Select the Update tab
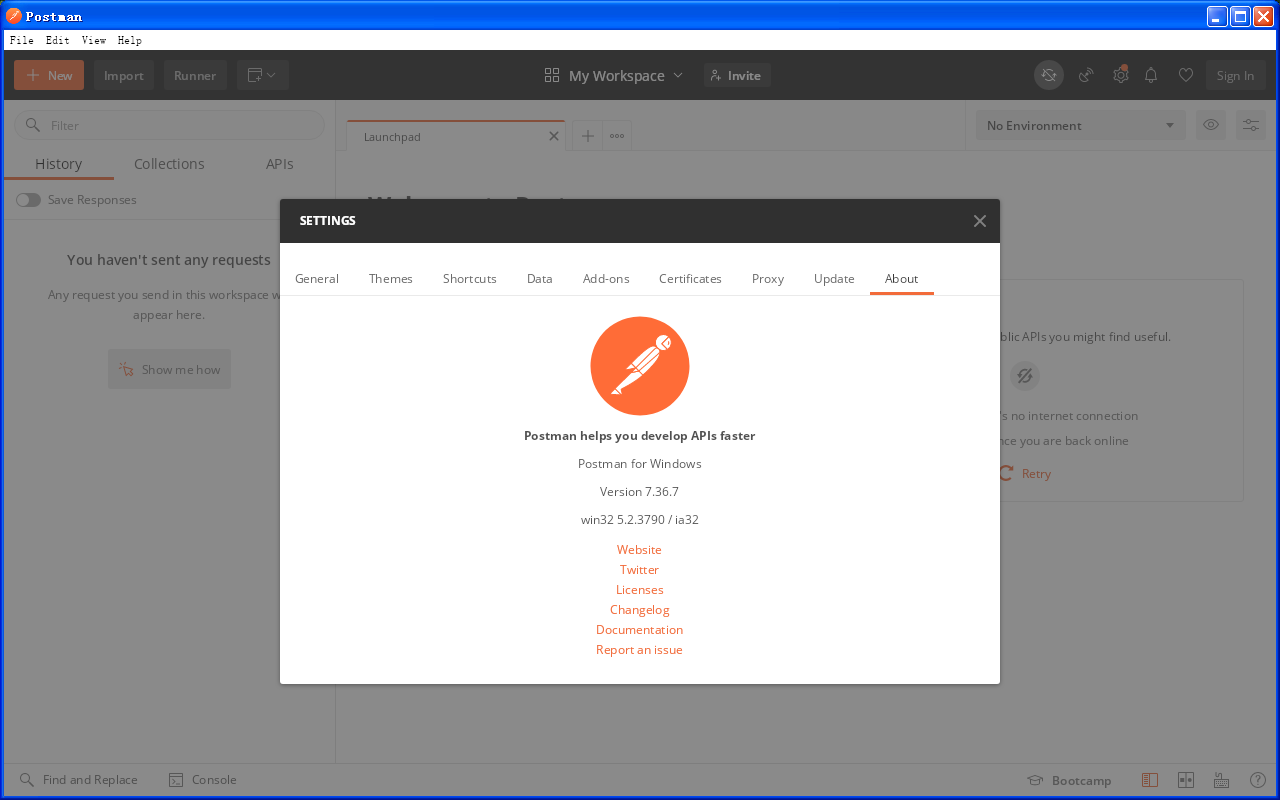 point(834,279)
